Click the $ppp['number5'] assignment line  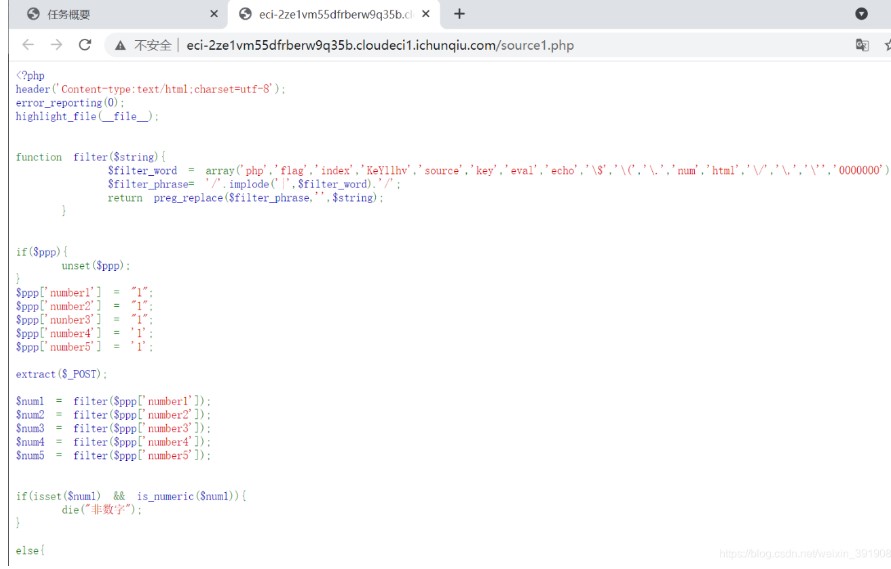click(x=84, y=347)
